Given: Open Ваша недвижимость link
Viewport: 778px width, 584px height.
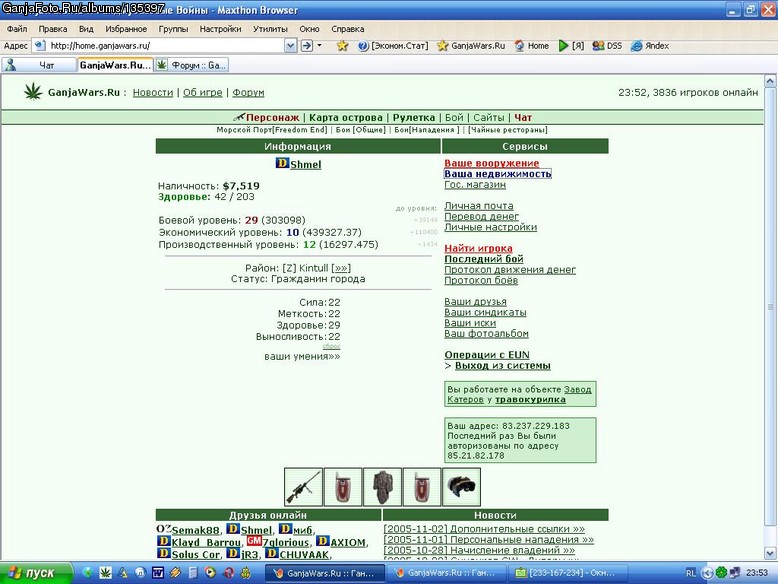Looking at the screenshot, I should [x=498, y=174].
